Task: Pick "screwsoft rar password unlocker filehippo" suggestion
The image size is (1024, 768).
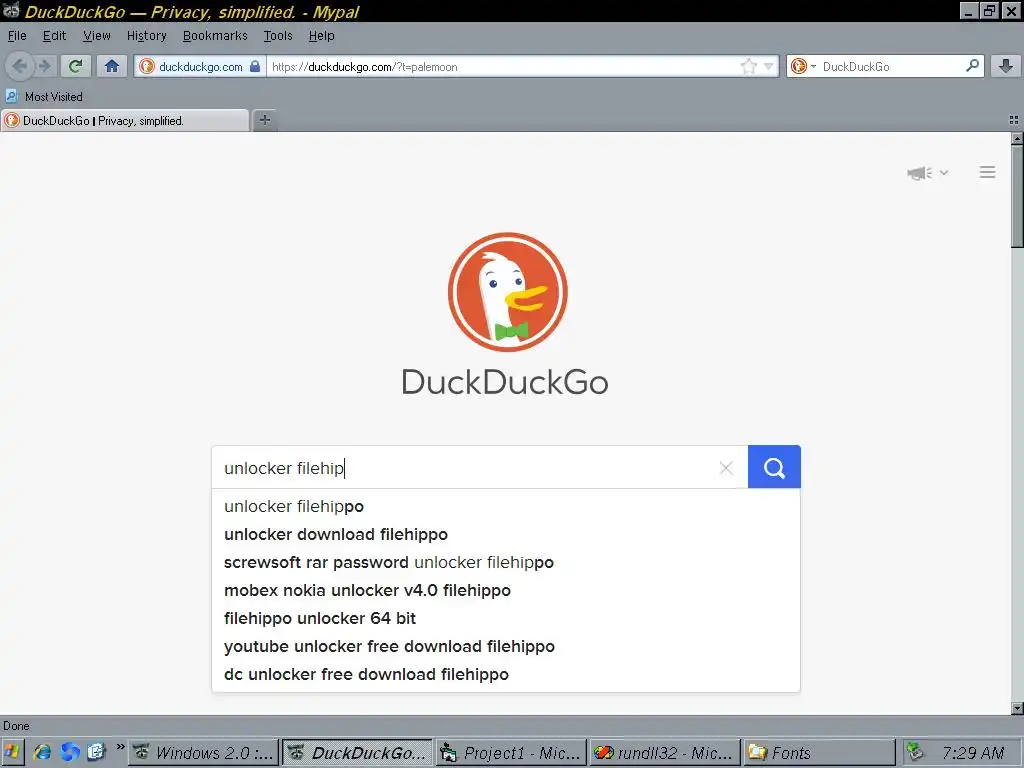Action: (505, 562)
